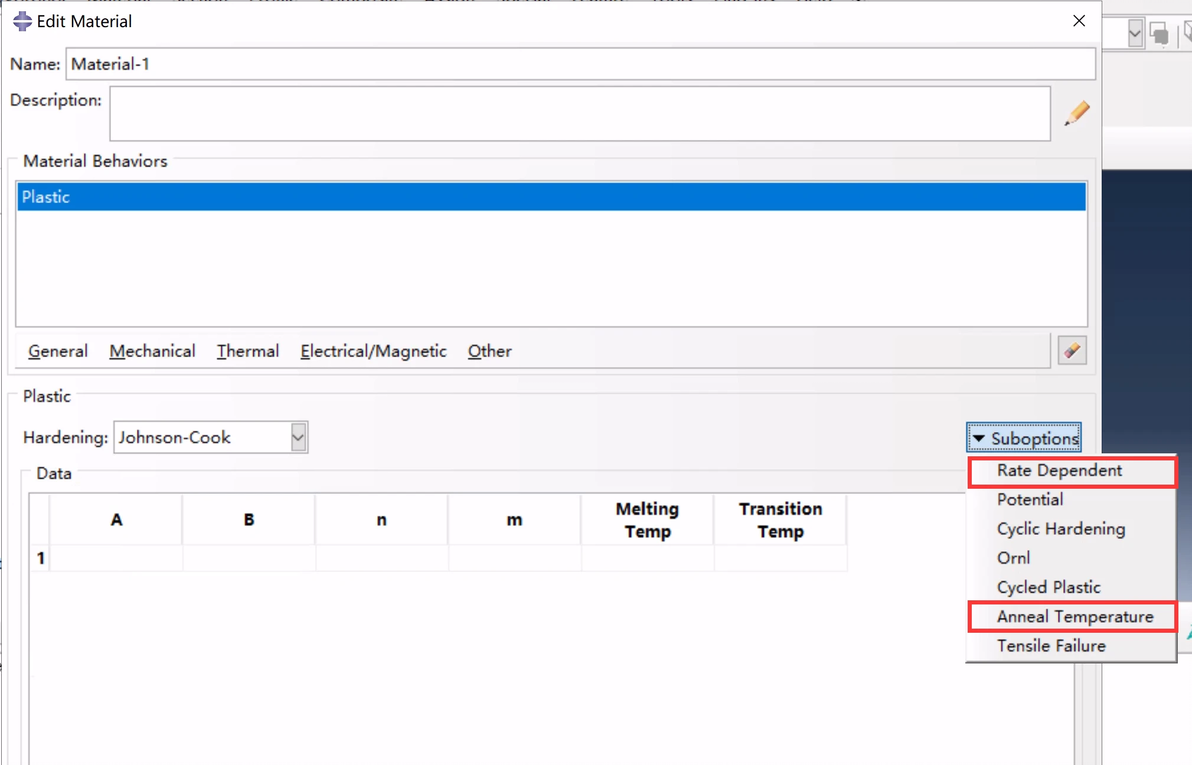
Task: Click the Name field containing Material-1
Action: [581, 64]
